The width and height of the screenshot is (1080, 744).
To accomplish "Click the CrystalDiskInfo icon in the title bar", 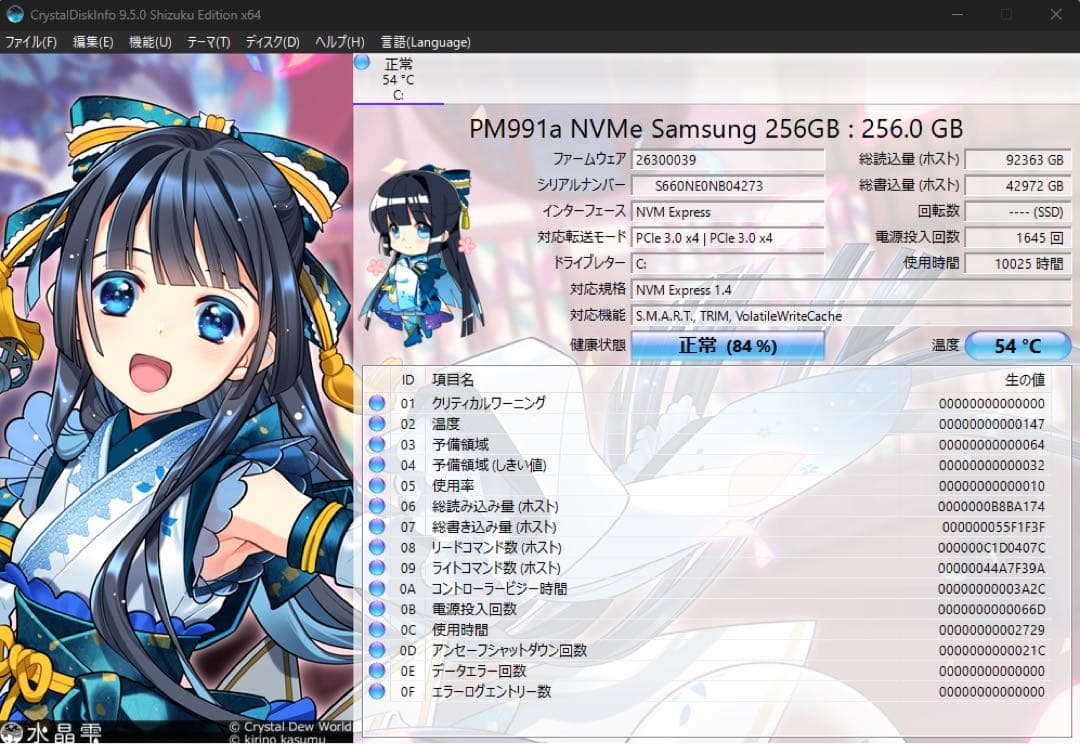I will 14,14.
